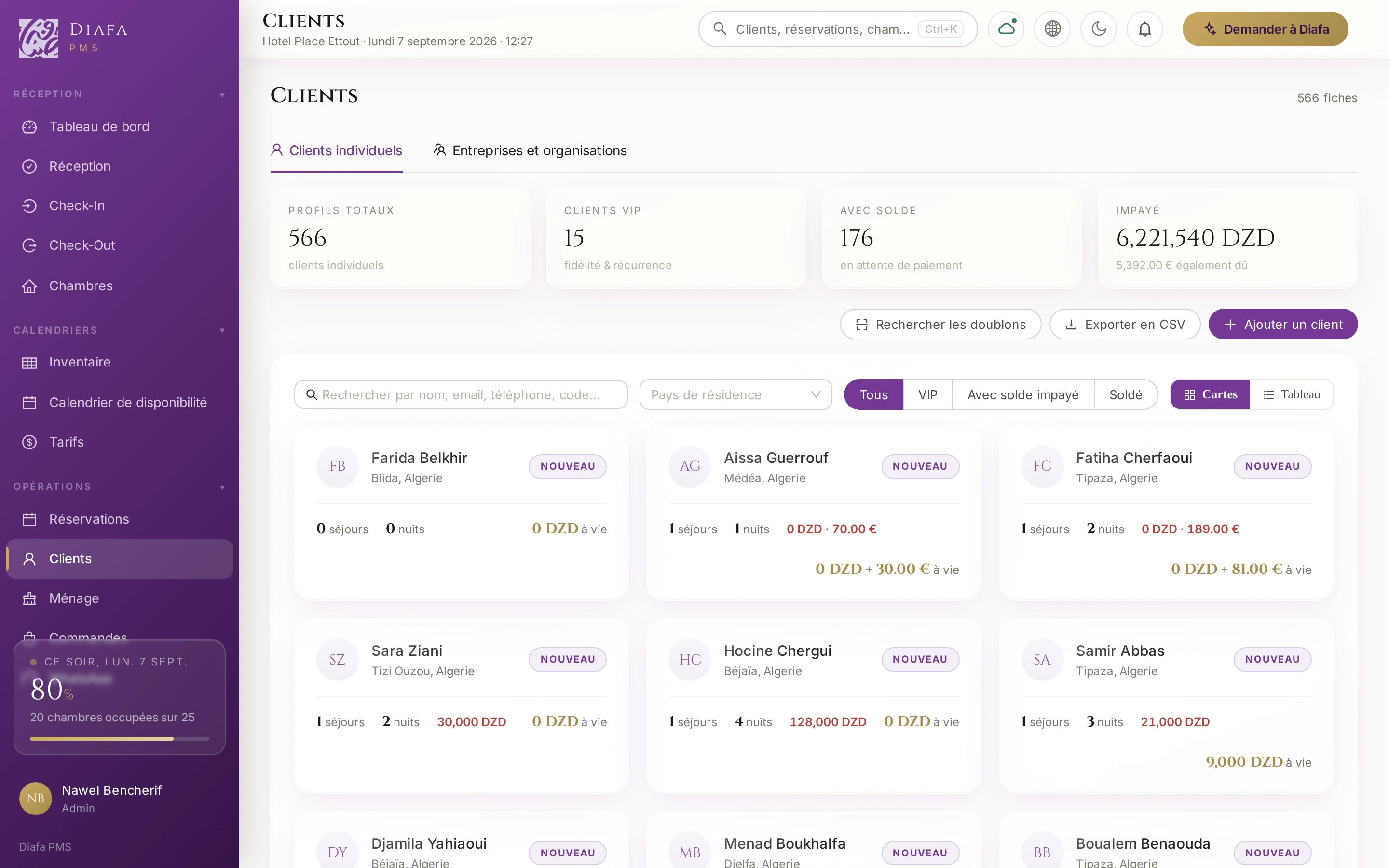Image resolution: width=1389 pixels, height=868 pixels.
Task: Open Farida Belkhir client card
Action: tap(462, 513)
